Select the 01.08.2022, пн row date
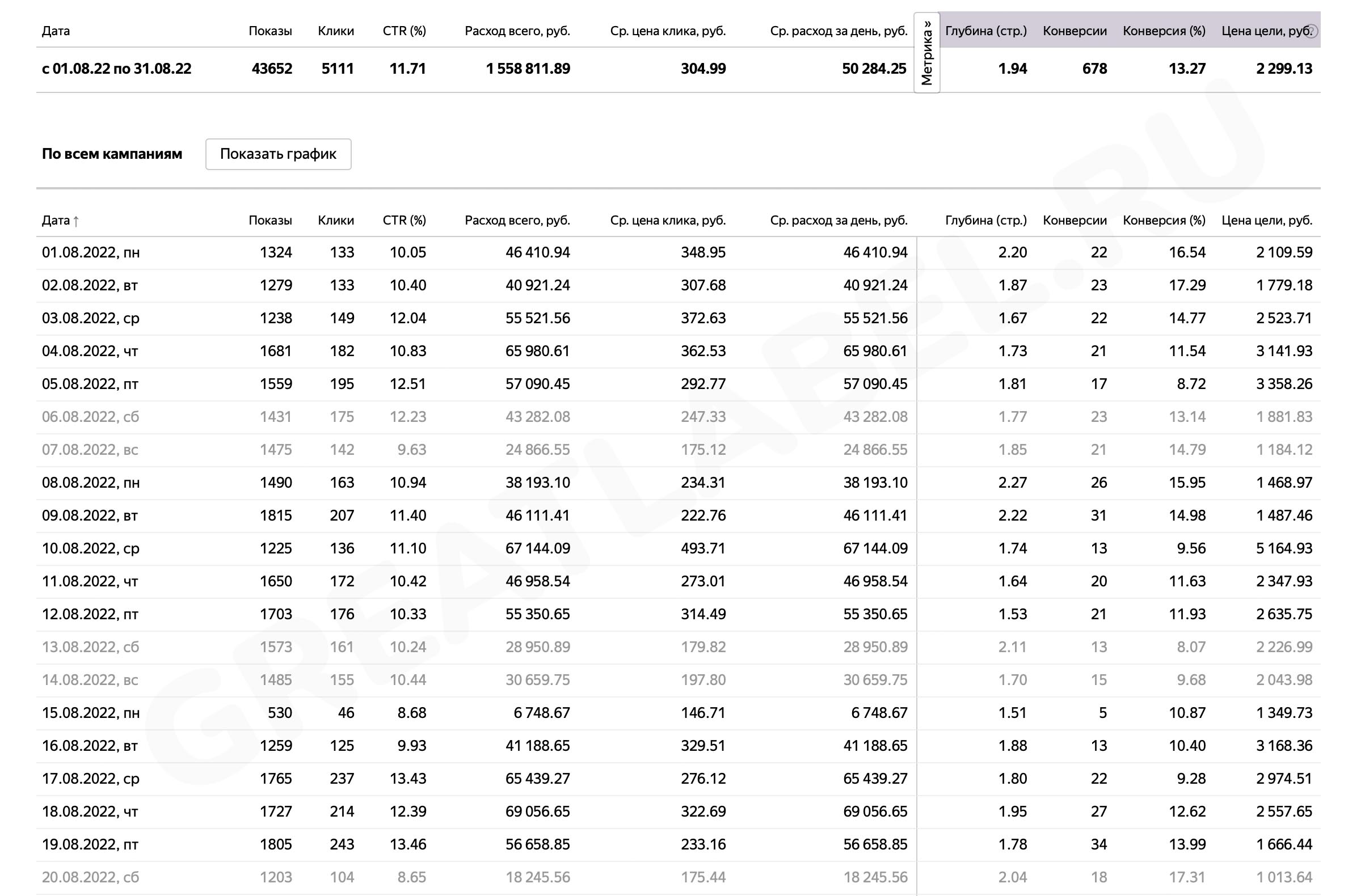Image resolution: width=1348 pixels, height=896 pixels. point(91,252)
